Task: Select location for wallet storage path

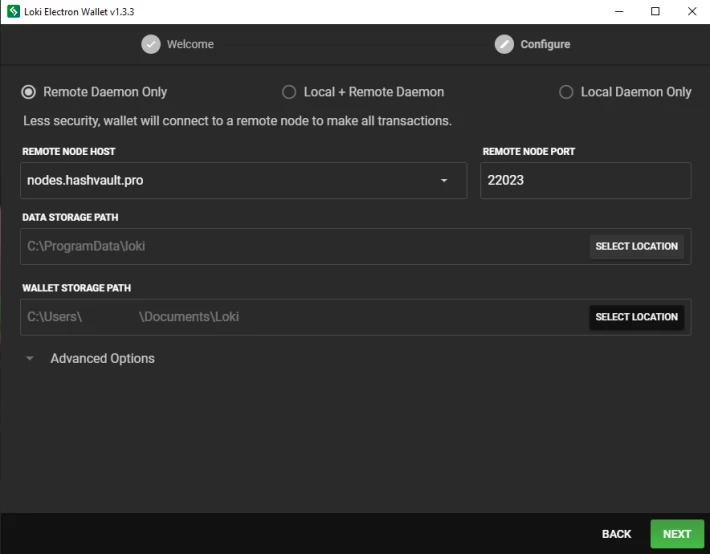Action: click(x=636, y=317)
